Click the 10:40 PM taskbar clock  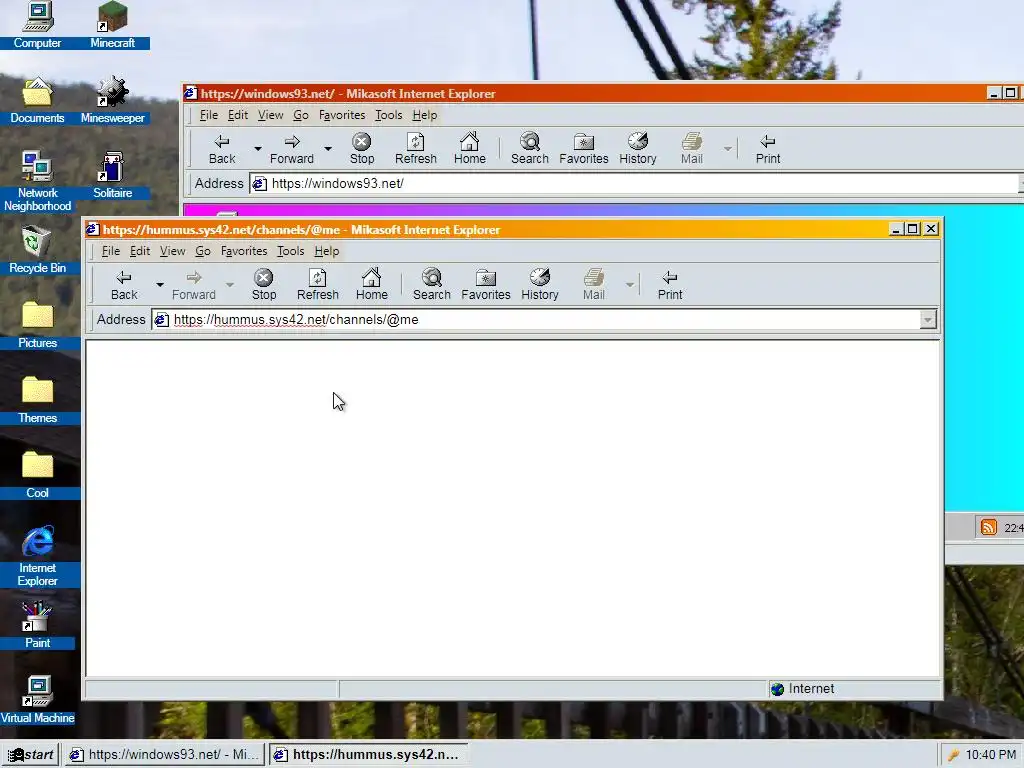[991, 754]
